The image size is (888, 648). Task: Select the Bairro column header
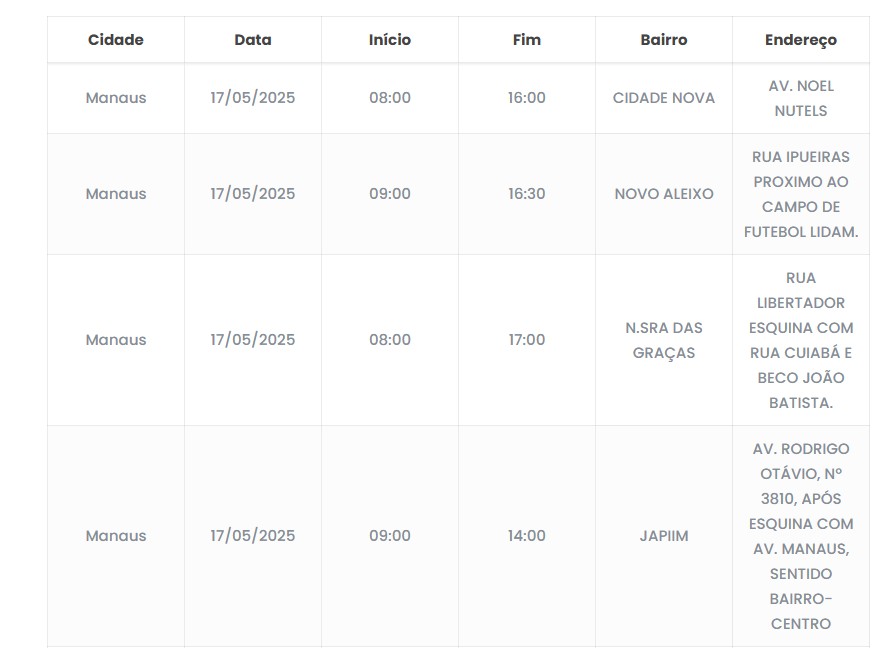[664, 40]
